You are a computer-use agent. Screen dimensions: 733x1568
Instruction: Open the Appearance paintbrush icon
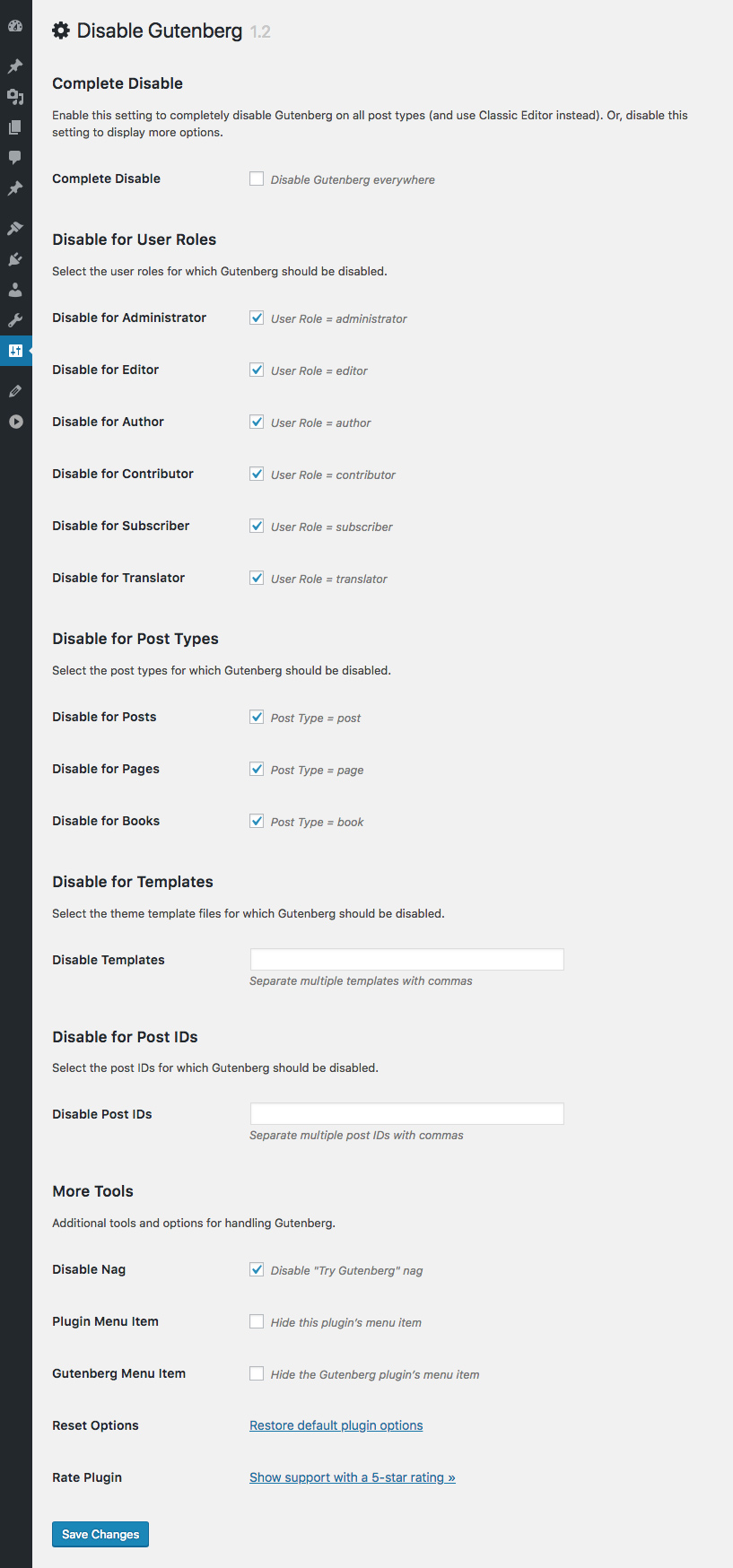tap(15, 229)
